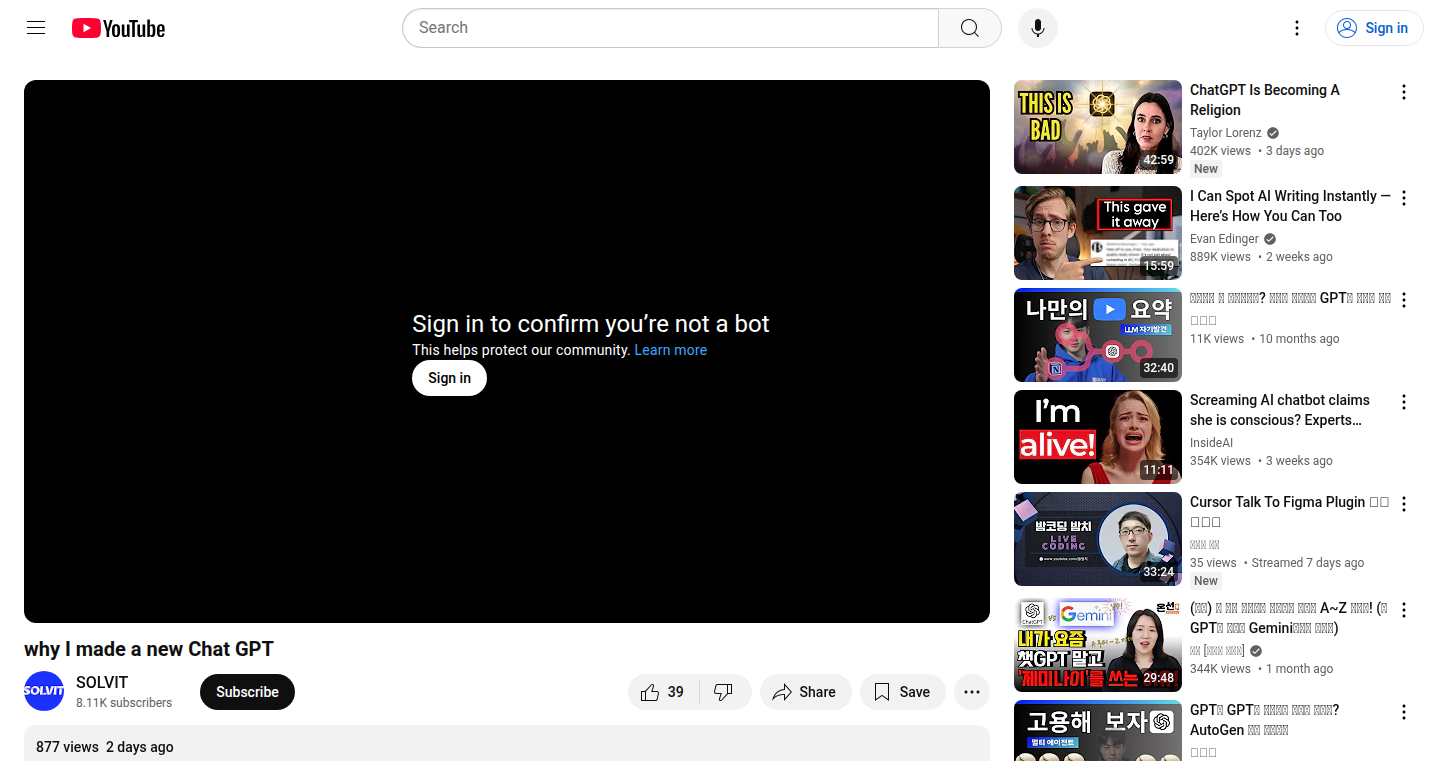Image resolution: width=1440 pixels, height=761 pixels.
Task: Like the video with thumbs up
Action: (664, 692)
